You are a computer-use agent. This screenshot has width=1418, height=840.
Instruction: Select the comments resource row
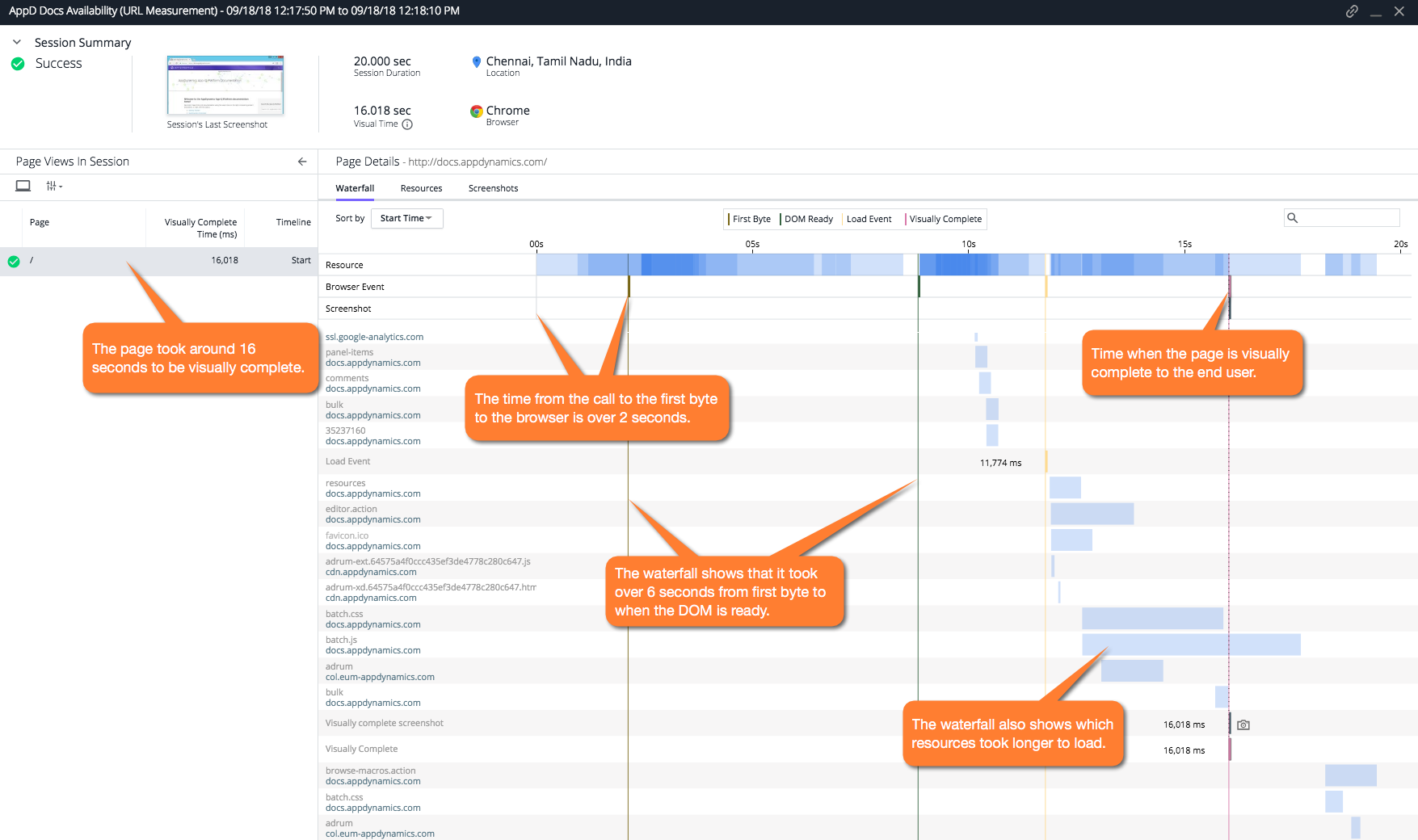[x=868, y=383]
